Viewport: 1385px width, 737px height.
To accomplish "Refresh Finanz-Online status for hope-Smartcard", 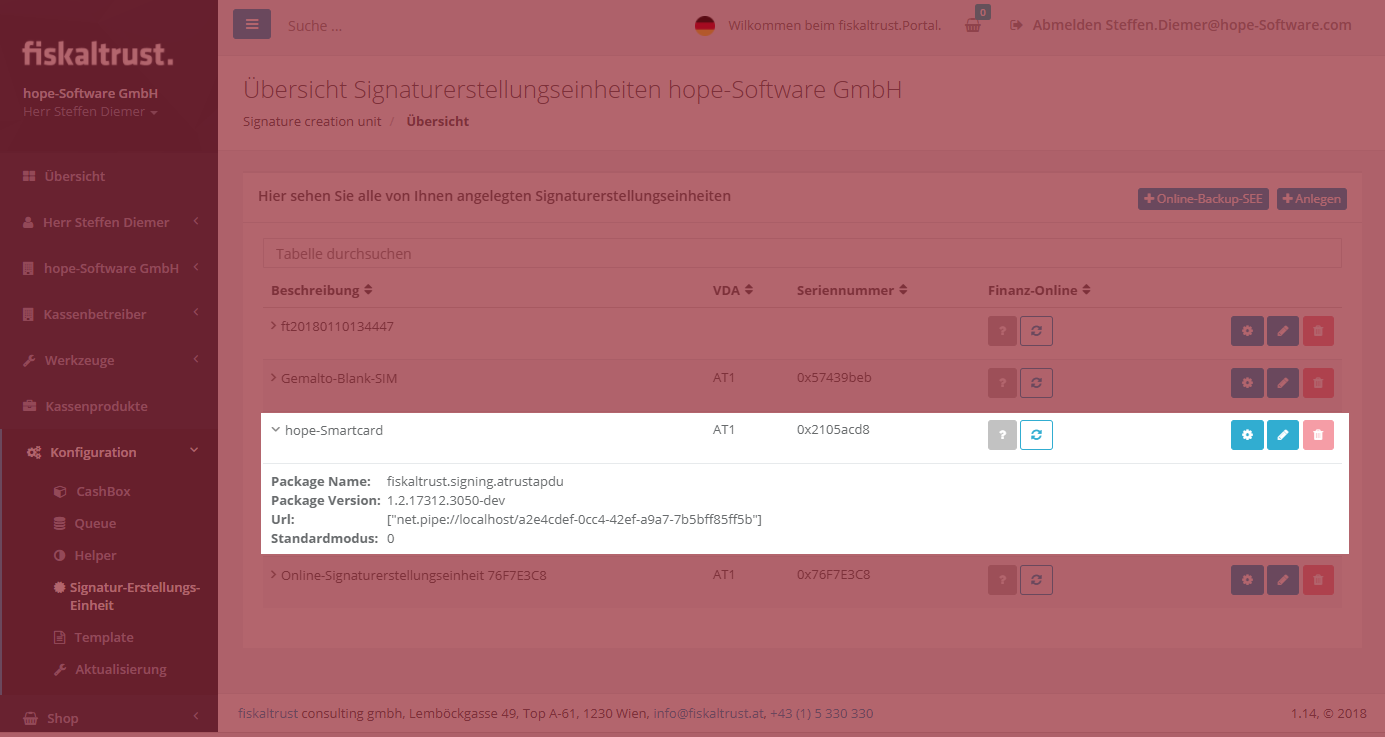I will click(1036, 435).
